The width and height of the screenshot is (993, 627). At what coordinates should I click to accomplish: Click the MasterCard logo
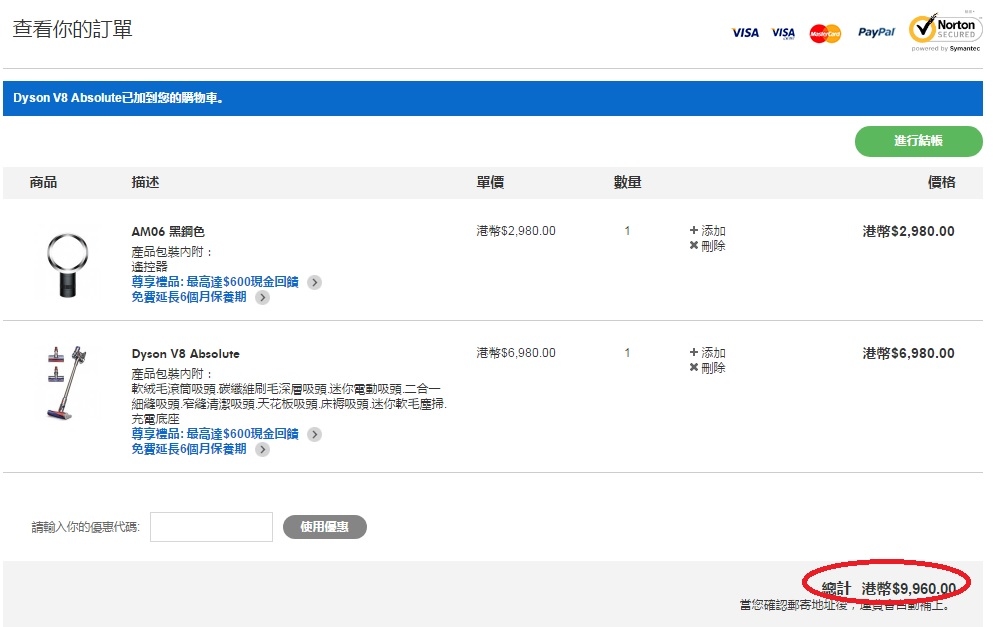click(x=825, y=34)
